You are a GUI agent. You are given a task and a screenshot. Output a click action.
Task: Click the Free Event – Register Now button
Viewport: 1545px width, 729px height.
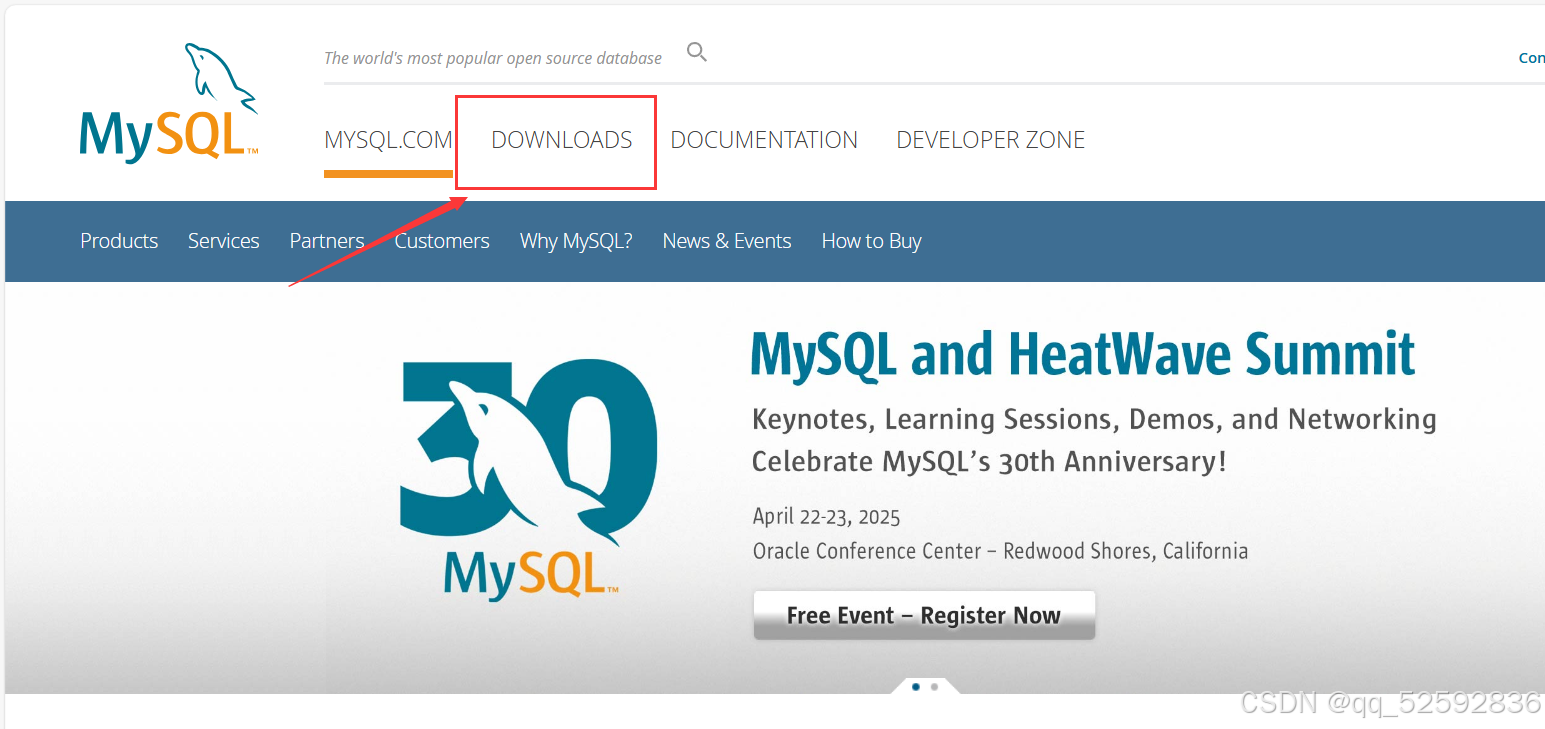coord(924,615)
